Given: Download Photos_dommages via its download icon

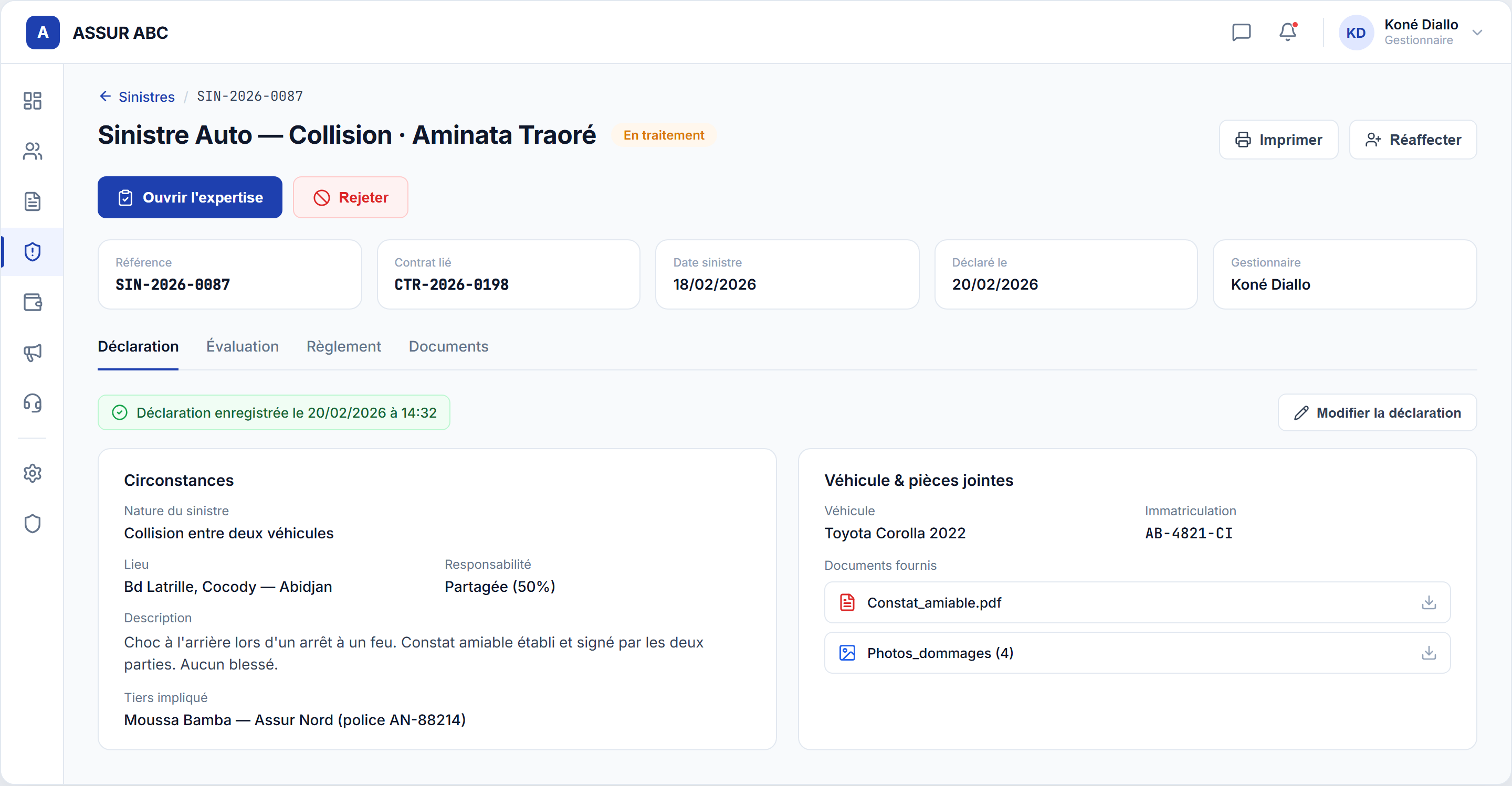Looking at the screenshot, I should tap(1429, 653).
